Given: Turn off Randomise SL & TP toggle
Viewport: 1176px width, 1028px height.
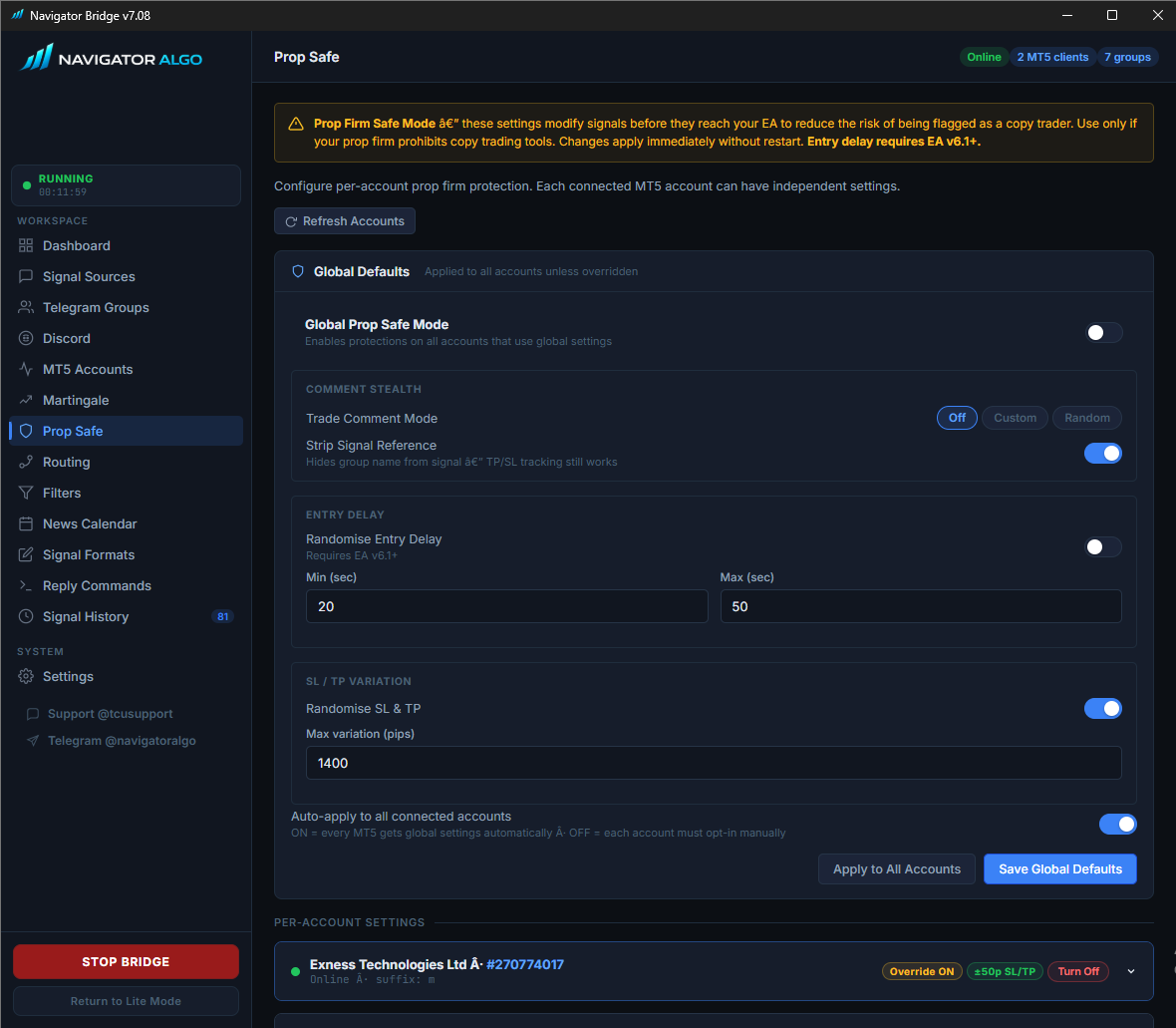Looking at the screenshot, I should pos(1103,708).
